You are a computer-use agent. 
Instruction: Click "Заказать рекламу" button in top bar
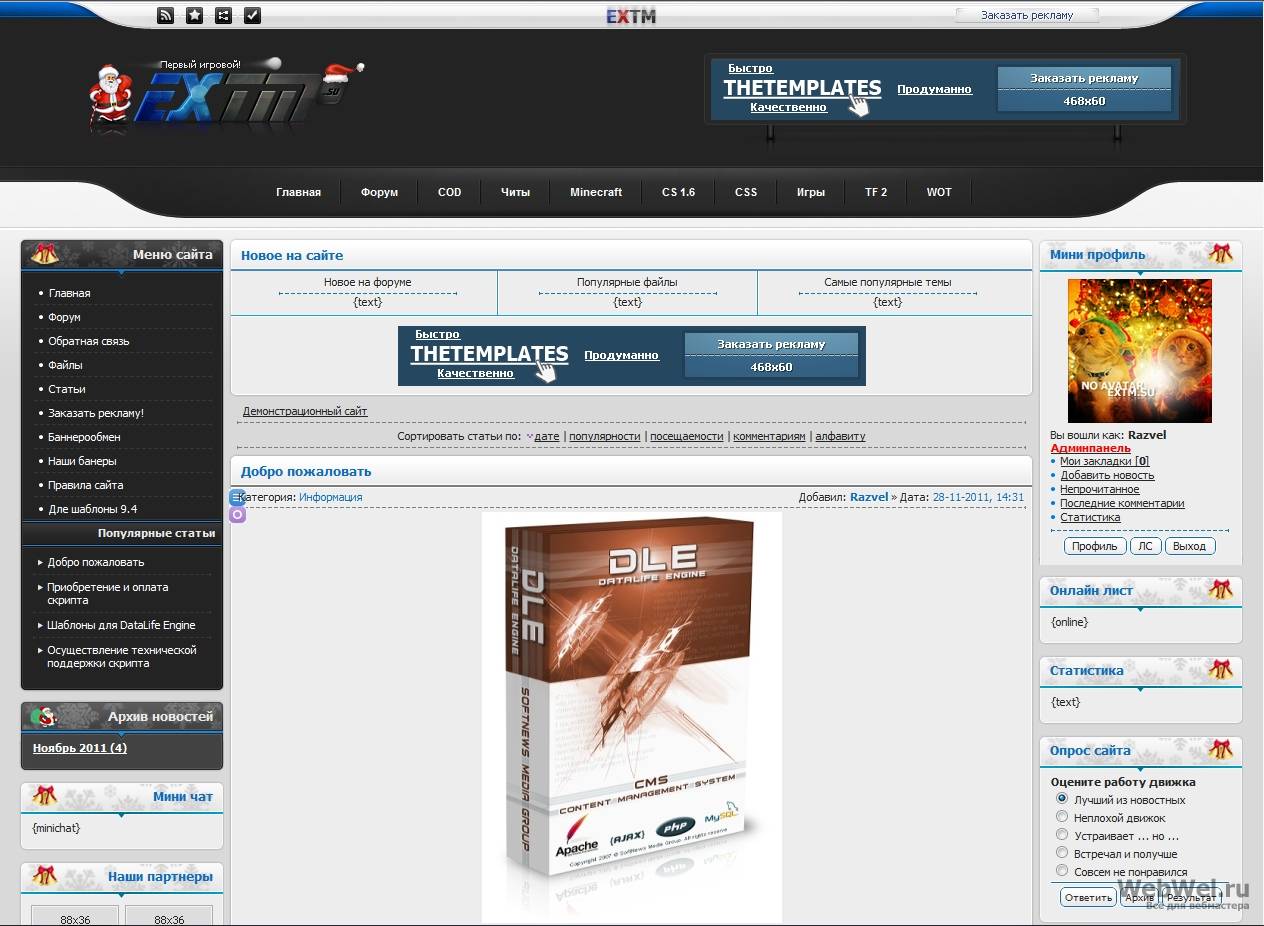[x=1027, y=15]
